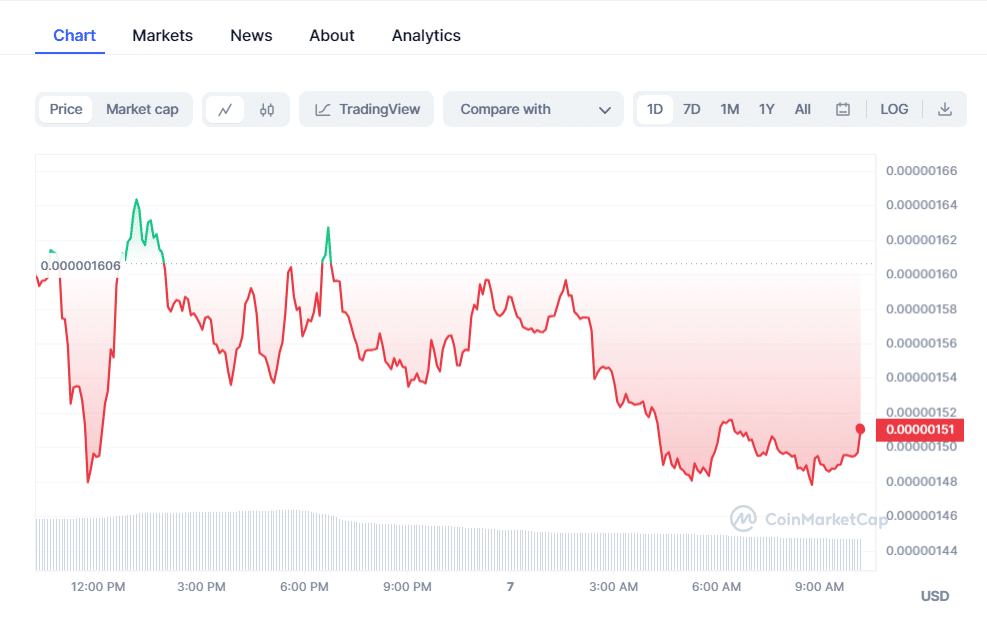Select the Price toggle
Screen dimensions: 987x621
point(65,109)
